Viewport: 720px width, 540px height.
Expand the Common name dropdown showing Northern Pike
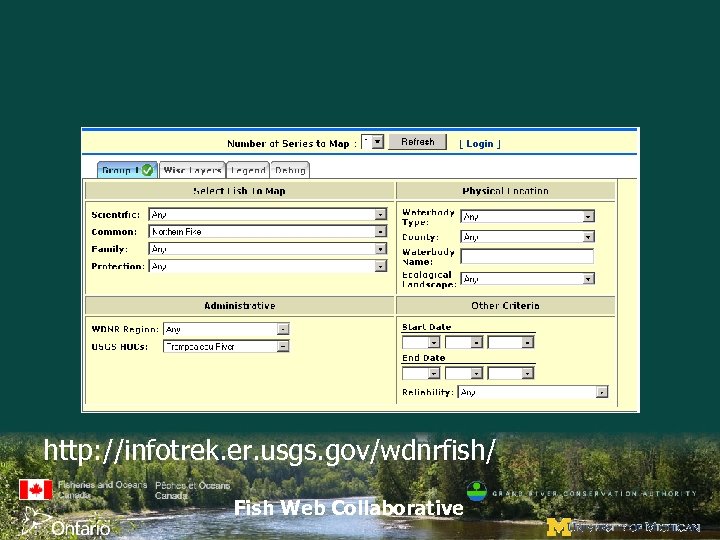[x=268, y=231]
